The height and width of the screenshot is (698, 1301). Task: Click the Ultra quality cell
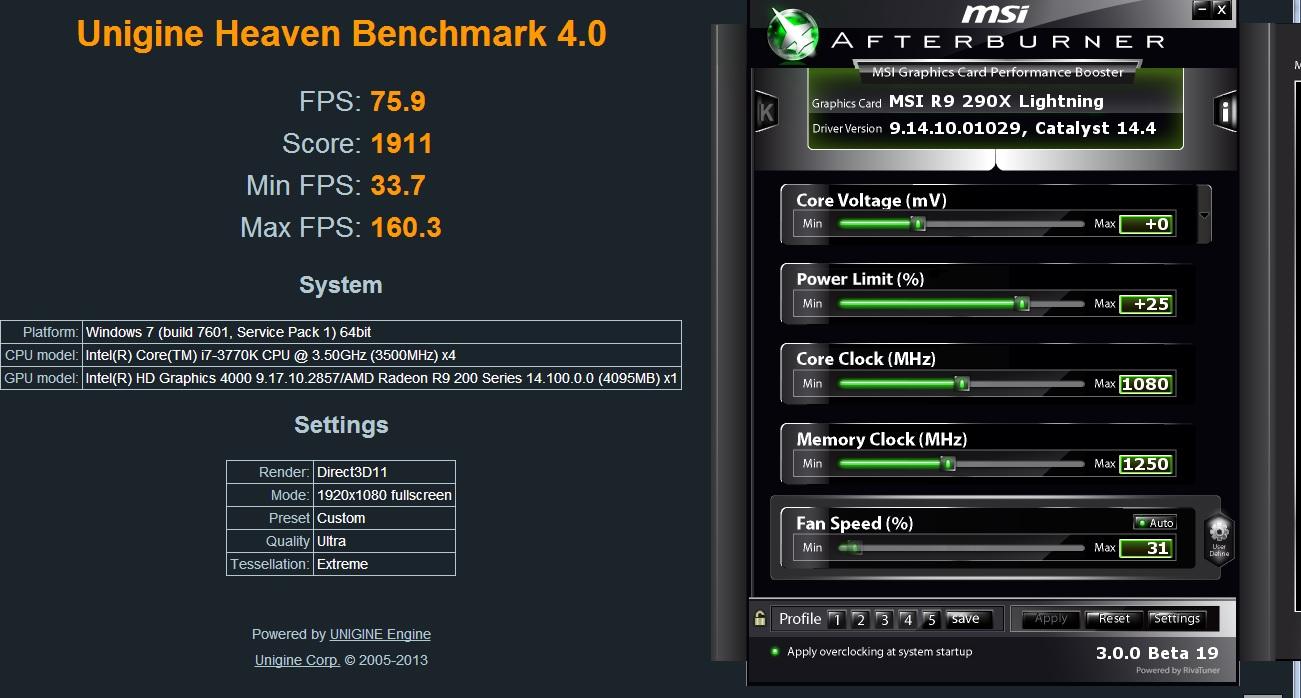pos(385,541)
